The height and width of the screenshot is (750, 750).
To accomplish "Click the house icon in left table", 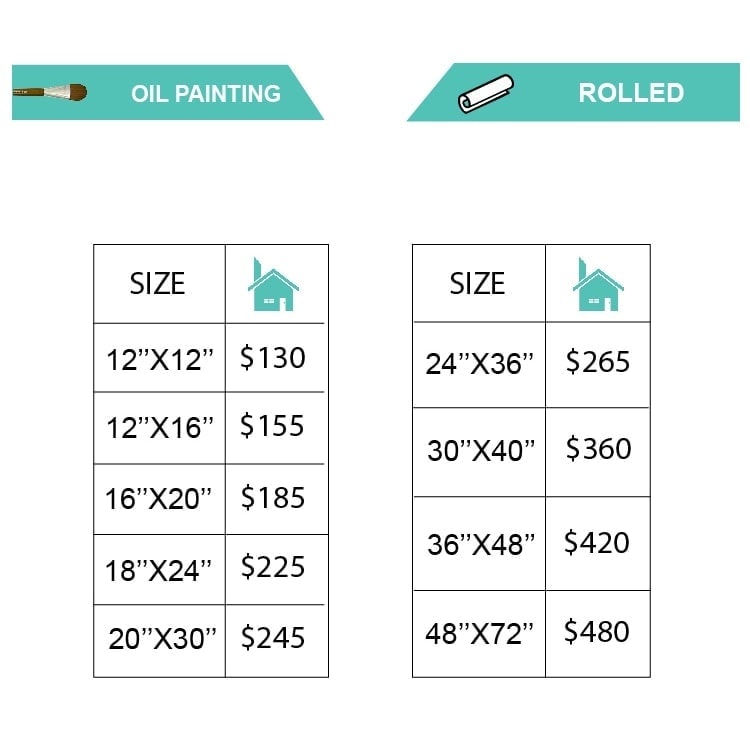I will click(273, 285).
